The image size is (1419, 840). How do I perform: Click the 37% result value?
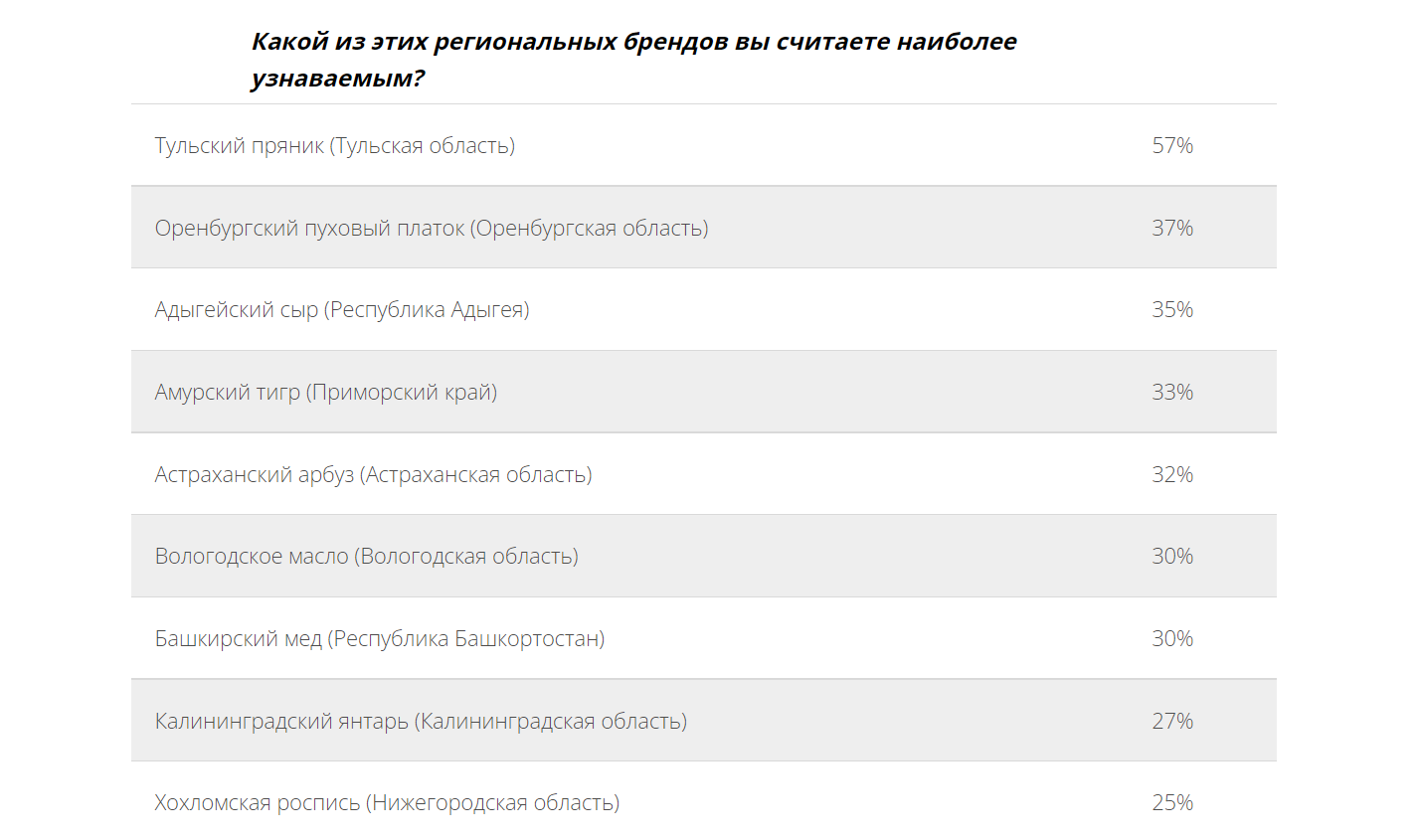click(x=1171, y=229)
